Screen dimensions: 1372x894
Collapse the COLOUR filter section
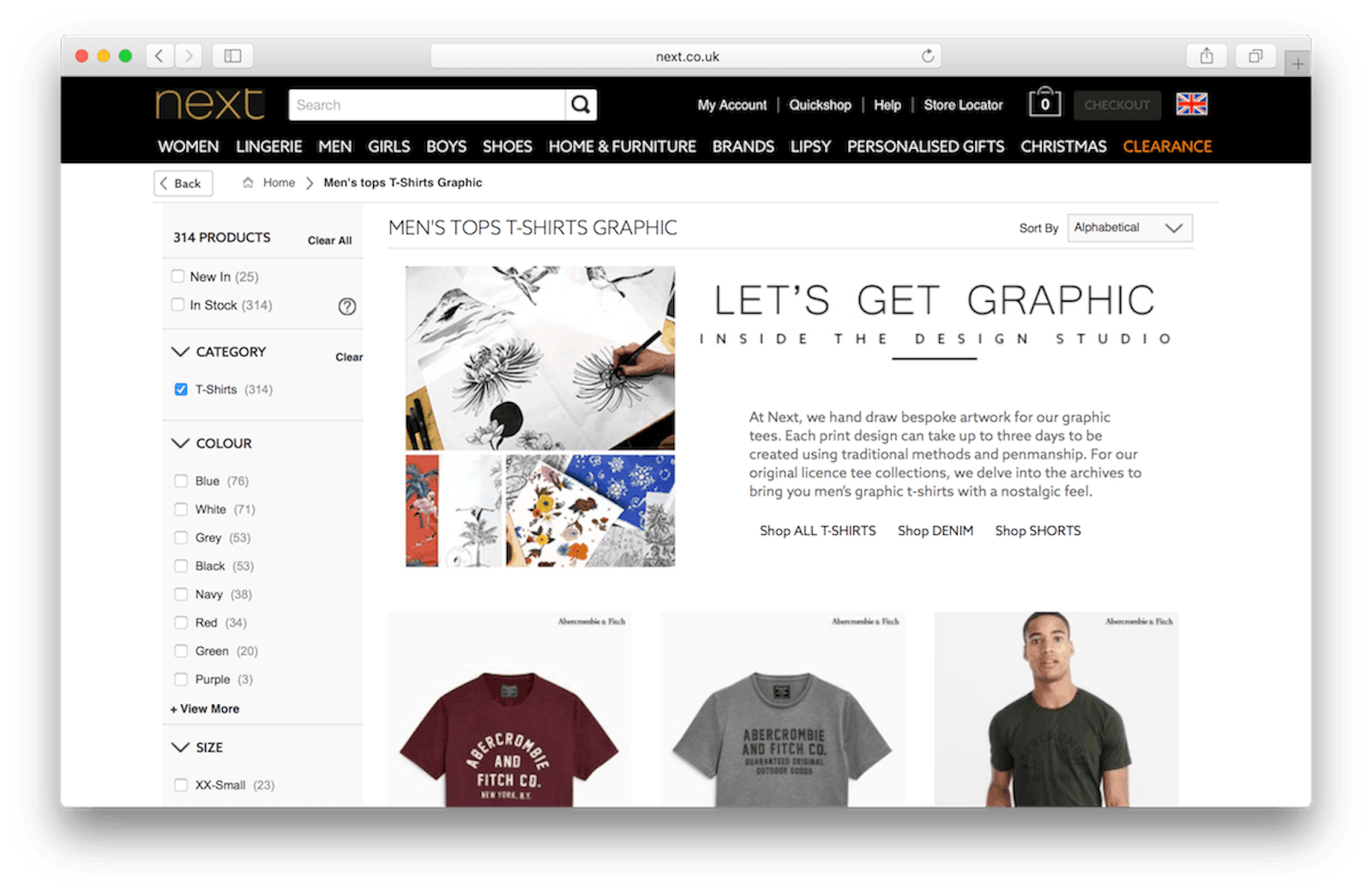click(x=180, y=443)
